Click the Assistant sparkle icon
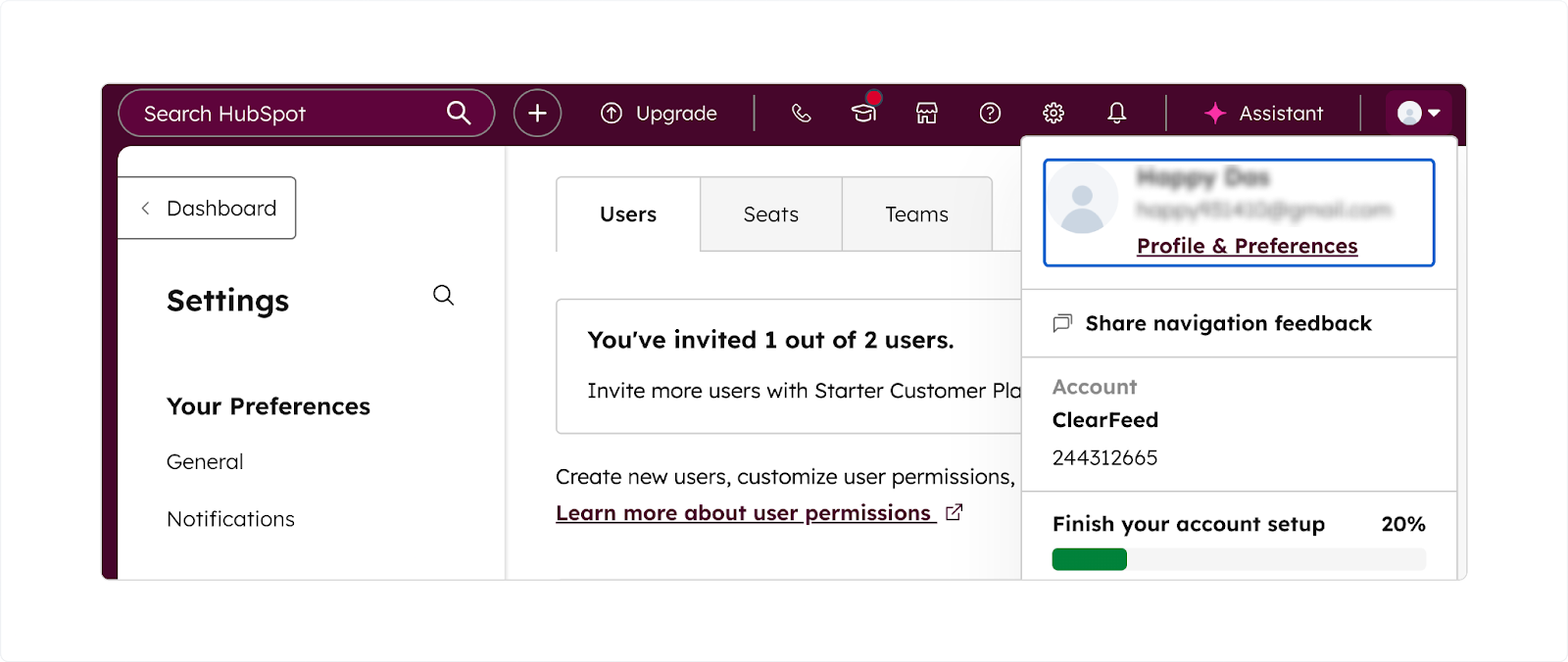Viewport: 1568px width, 662px height. pyautogui.click(x=1215, y=114)
